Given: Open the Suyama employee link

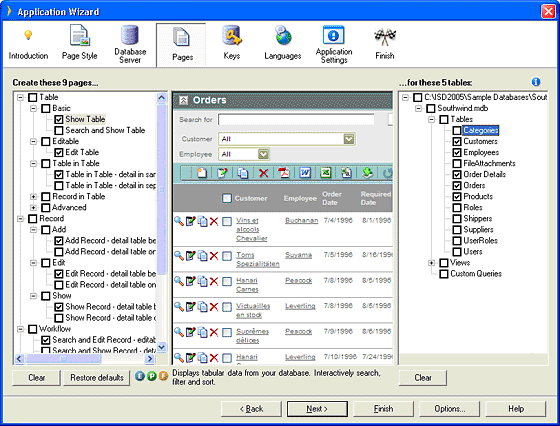Looking at the screenshot, I should 298,255.
